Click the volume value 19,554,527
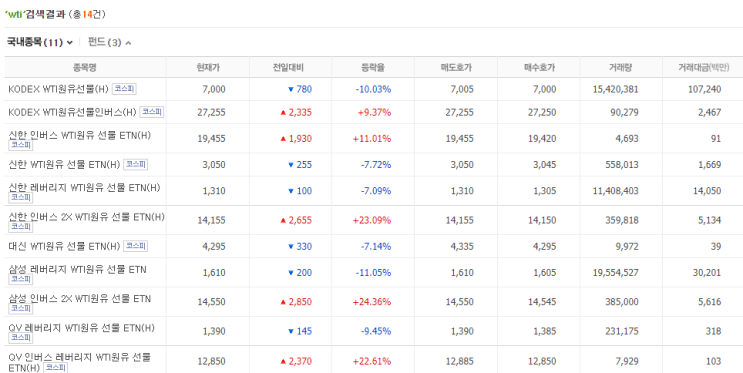This screenshot has height=373, width=743. [616, 273]
